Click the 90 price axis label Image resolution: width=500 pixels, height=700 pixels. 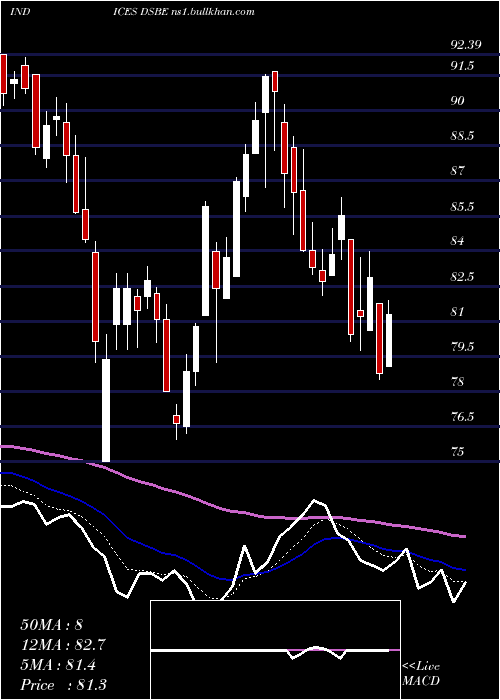tap(457, 101)
